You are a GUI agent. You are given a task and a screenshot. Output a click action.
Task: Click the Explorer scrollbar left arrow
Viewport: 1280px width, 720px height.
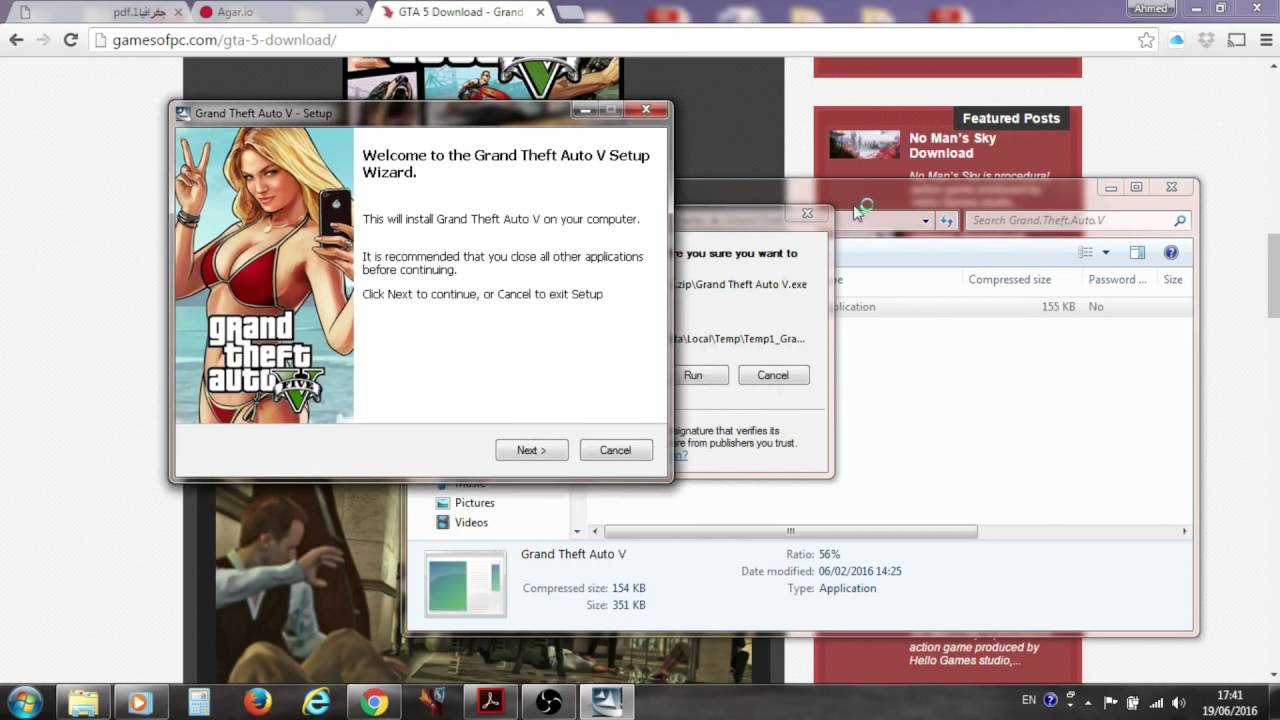click(x=595, y=531)
